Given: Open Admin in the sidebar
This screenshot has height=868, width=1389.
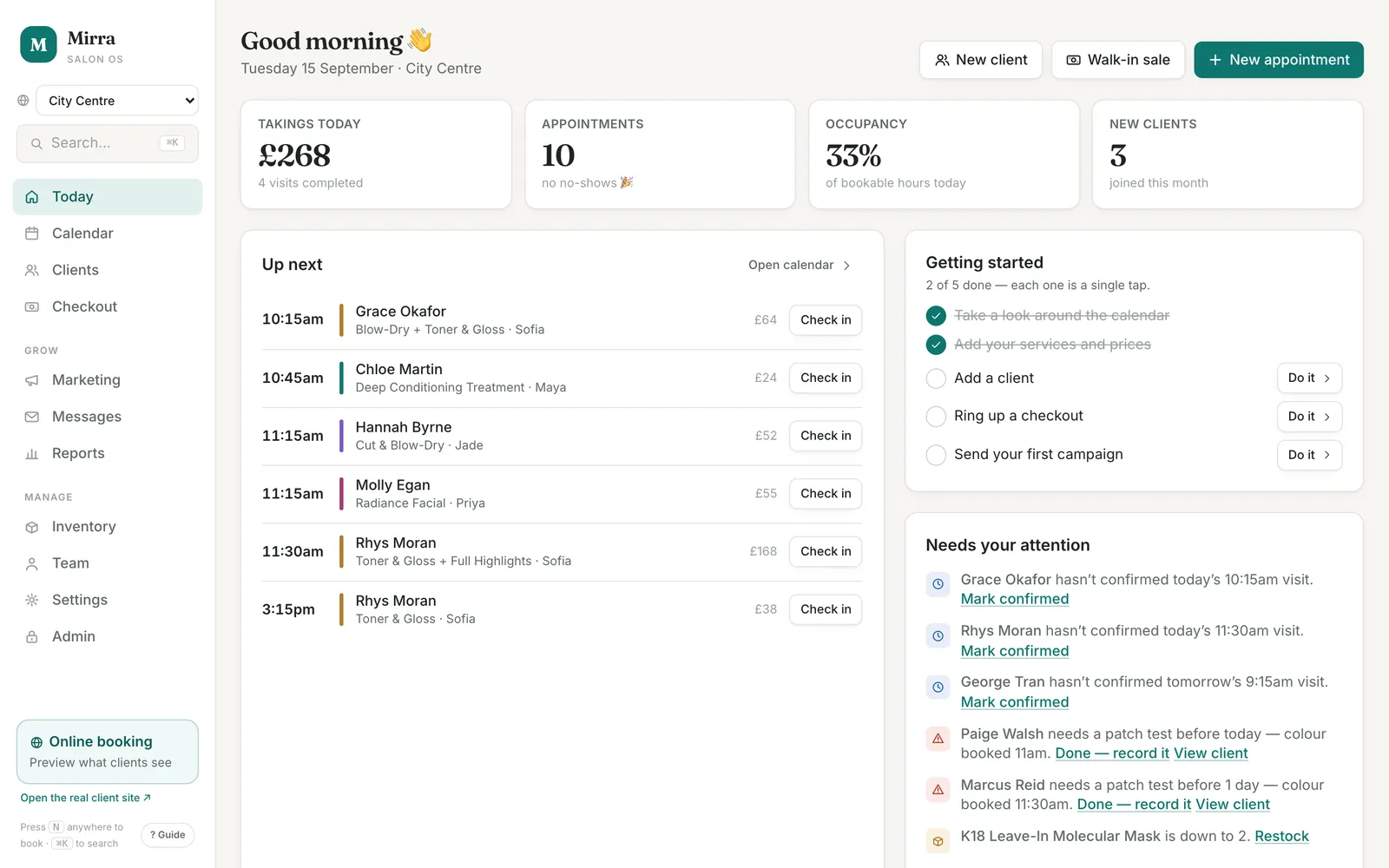Looking at the screenshot, I should (x=108, y=636).
